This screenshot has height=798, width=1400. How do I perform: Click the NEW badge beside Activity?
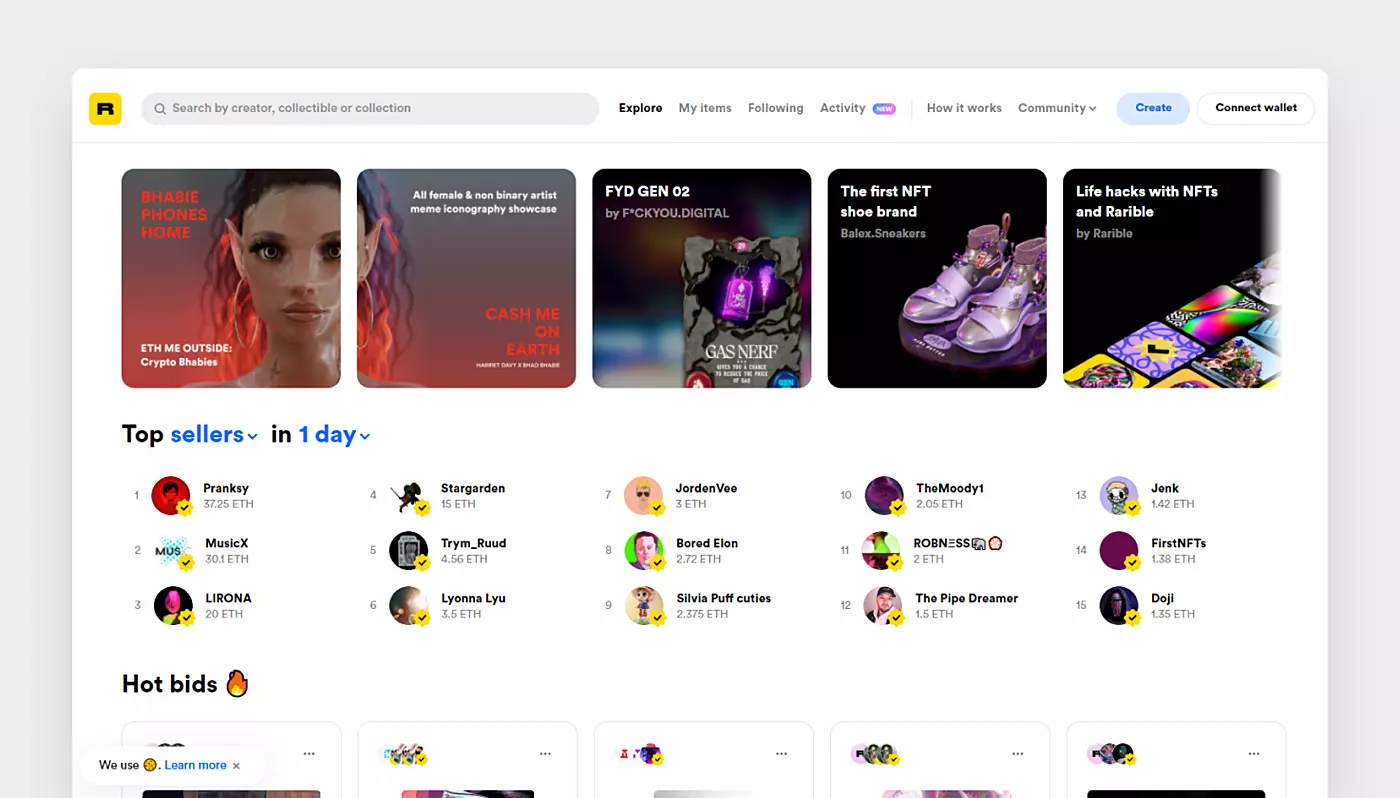(x=884, y=109)
